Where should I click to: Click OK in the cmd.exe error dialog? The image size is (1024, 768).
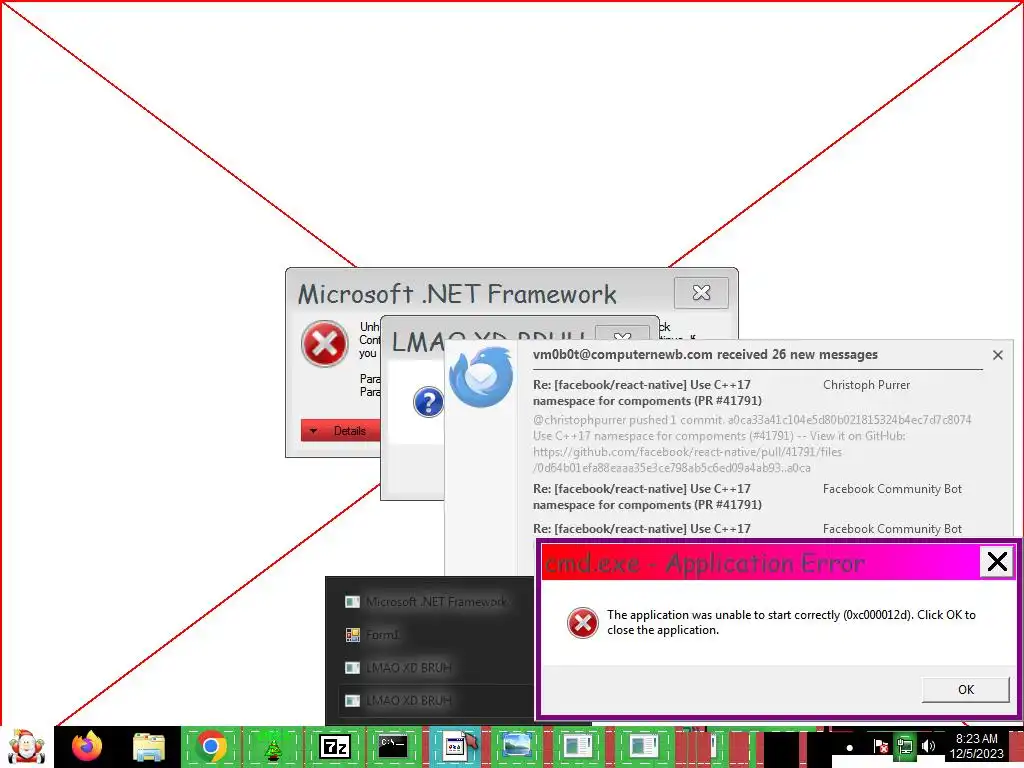pos(965,690)
